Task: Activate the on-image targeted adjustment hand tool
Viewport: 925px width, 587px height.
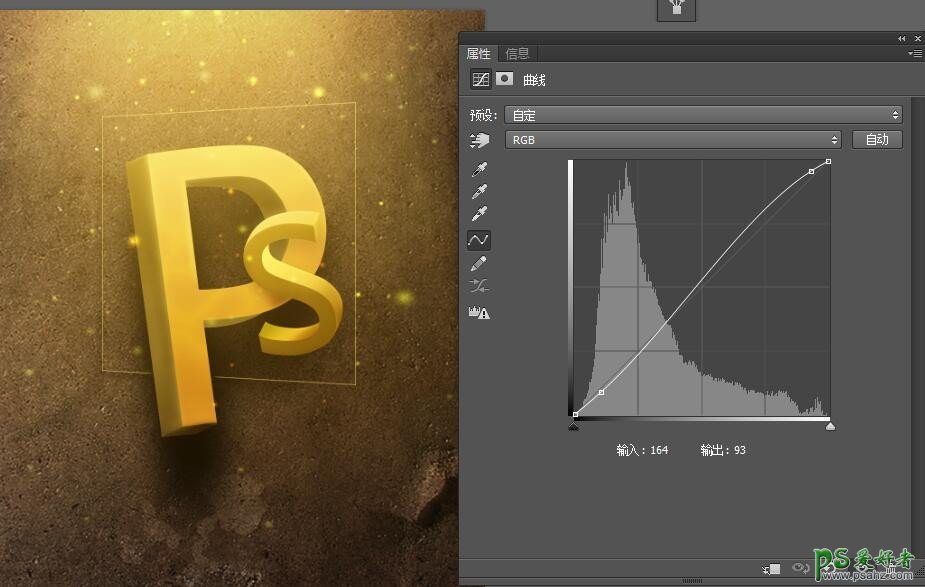Action: coord(481,141)
